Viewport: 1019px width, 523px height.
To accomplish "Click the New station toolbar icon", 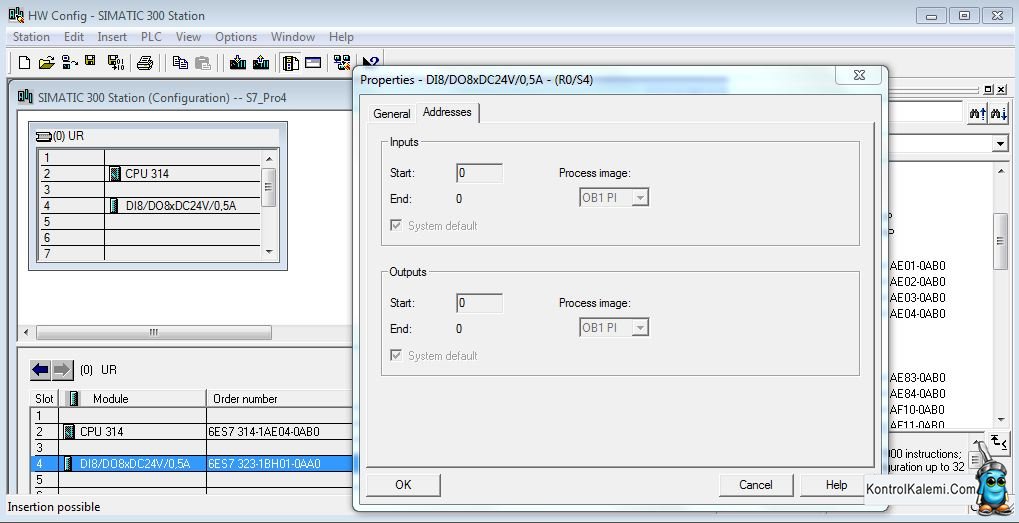I will [x=24, y=62].
